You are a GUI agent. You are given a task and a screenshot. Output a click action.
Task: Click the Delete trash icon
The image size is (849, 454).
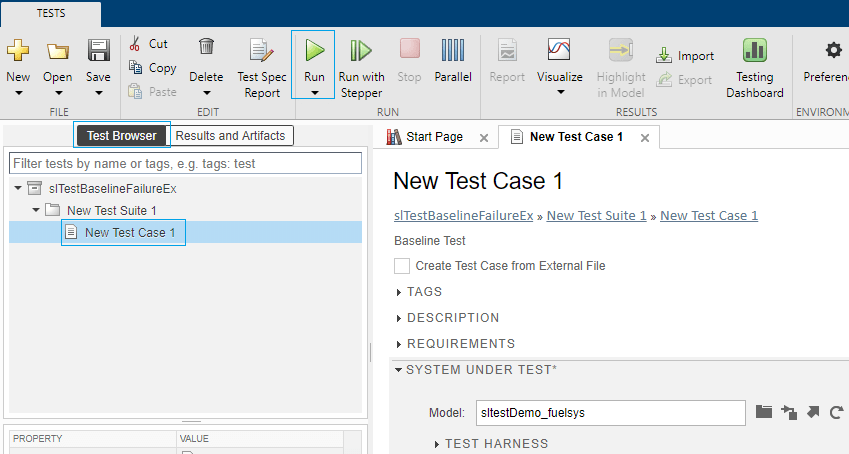[206, 46]
